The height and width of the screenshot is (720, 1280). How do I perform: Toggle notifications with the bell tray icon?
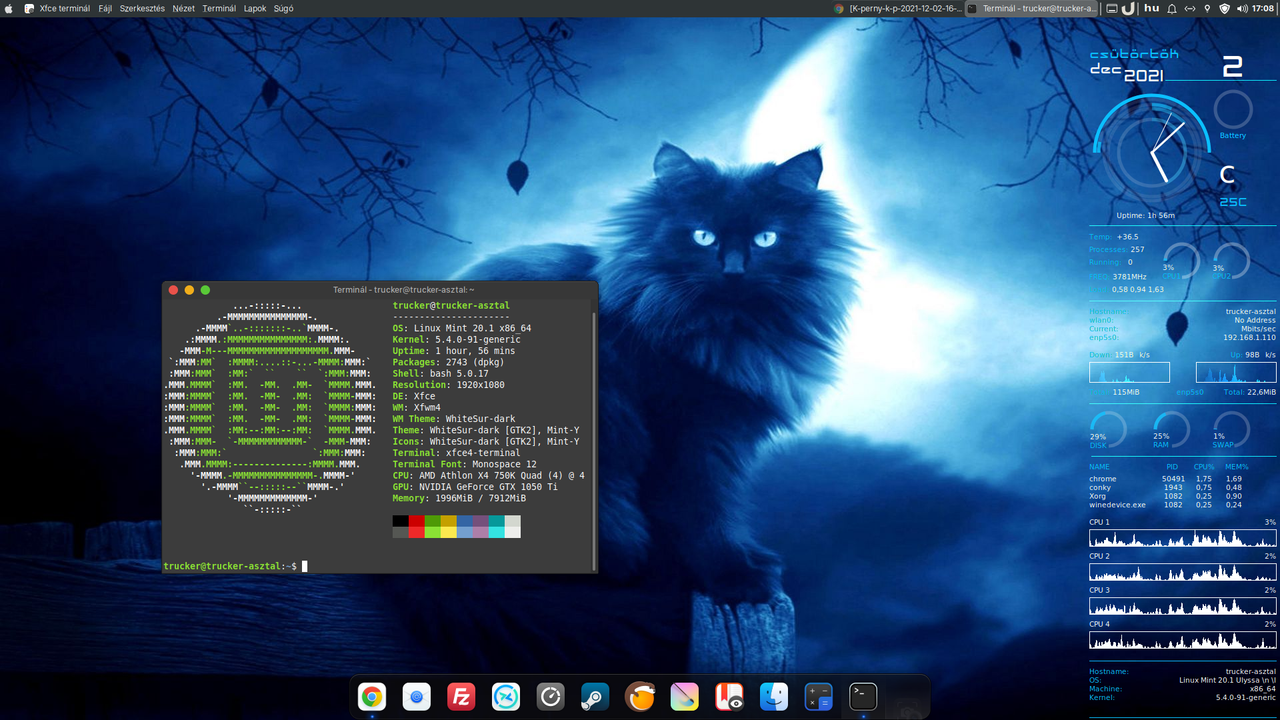click(x=1172, y=8)
